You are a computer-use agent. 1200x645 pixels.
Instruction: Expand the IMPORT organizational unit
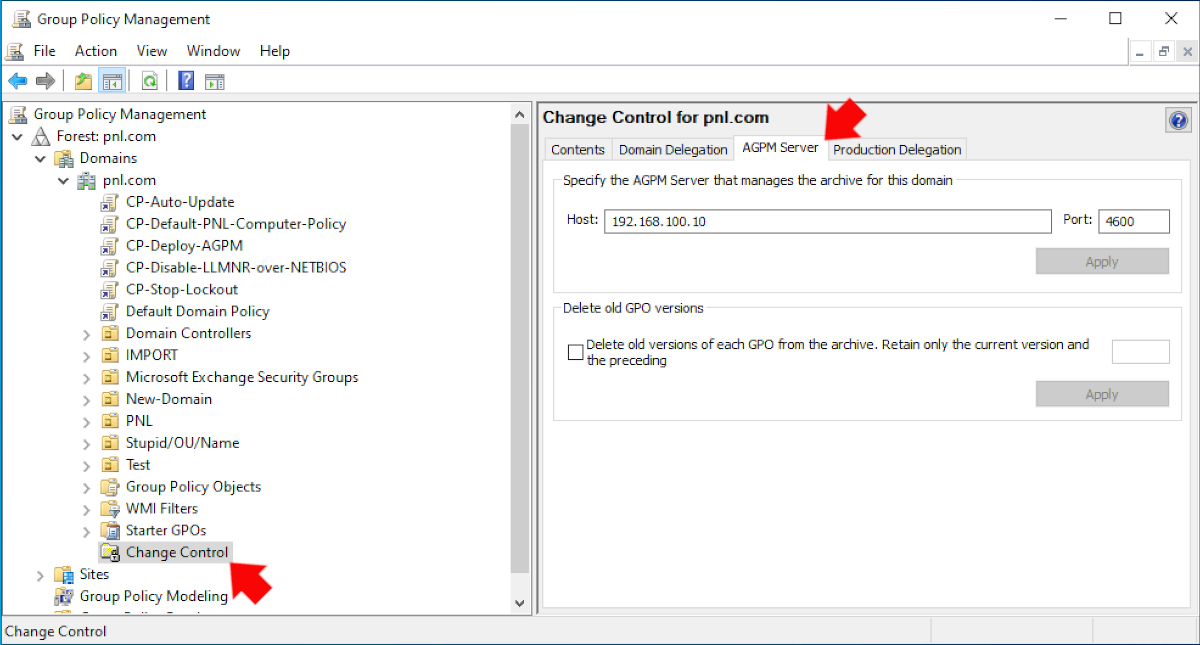(86, 356)
